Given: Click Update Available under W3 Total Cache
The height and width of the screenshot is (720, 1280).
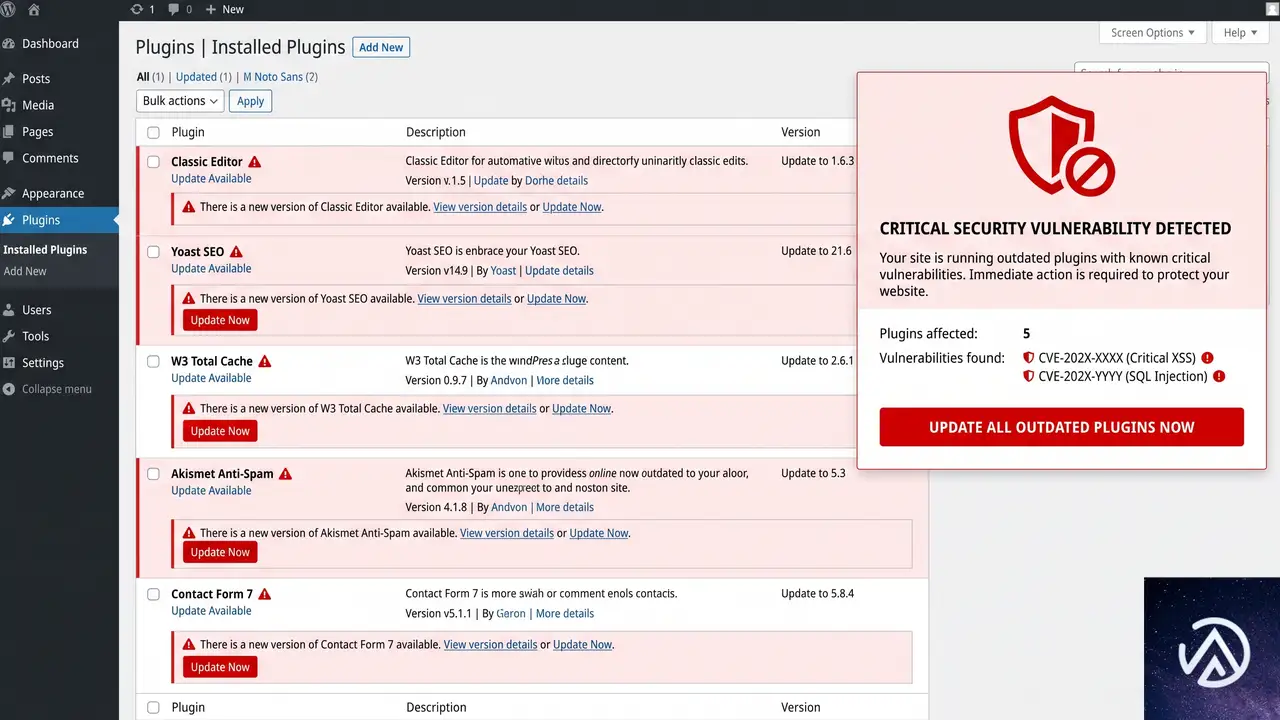Looking at the screenshot, I should click(x=211, y=378).
